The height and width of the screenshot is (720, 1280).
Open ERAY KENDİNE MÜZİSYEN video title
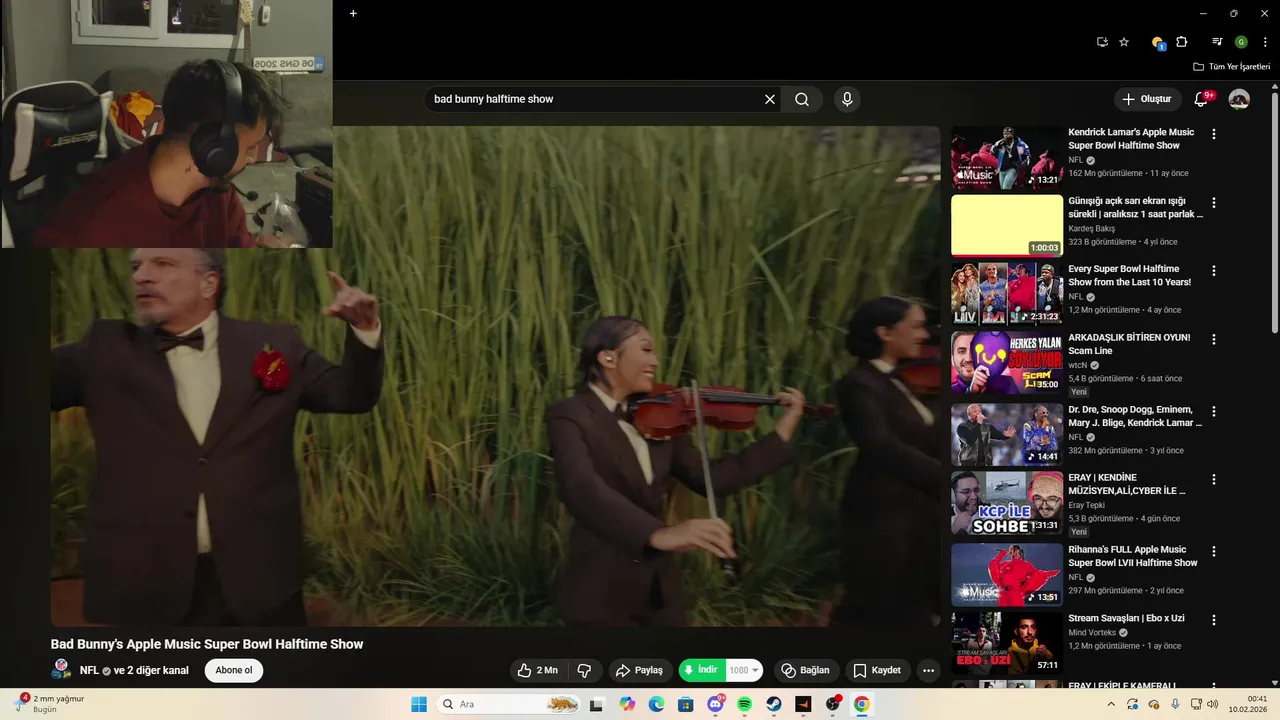point(1127,484)
